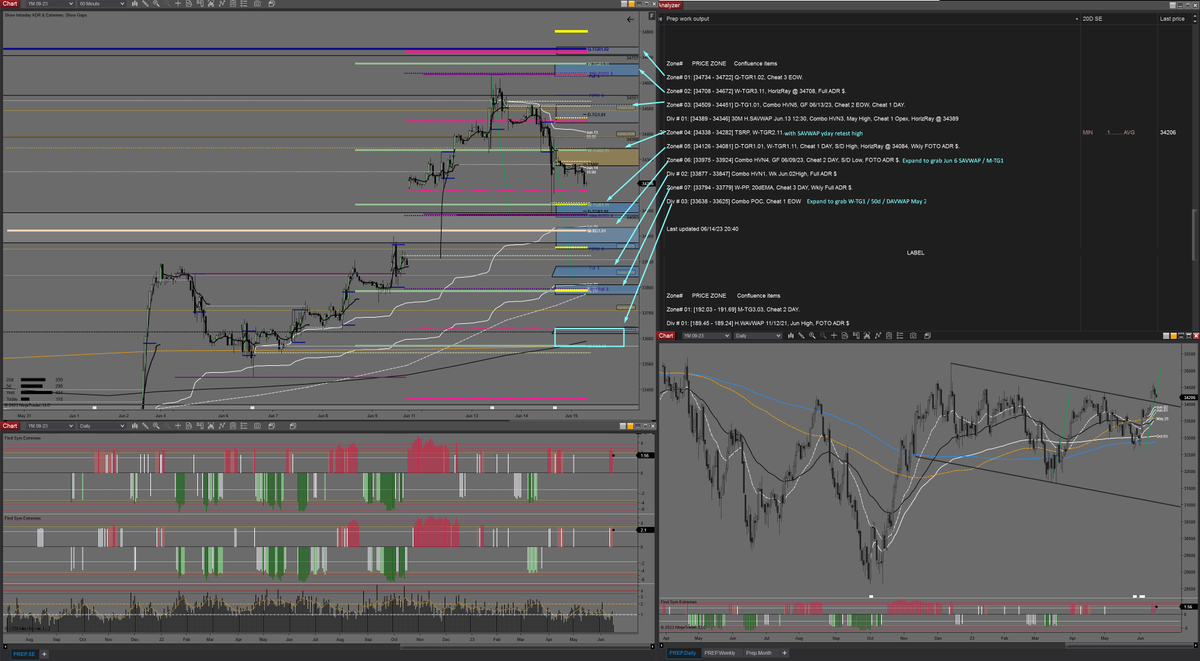Viewport: 1200px width, 661px height.
Task: Open Indicators icon in 60 Minute chart
Action: pos(222,5)
